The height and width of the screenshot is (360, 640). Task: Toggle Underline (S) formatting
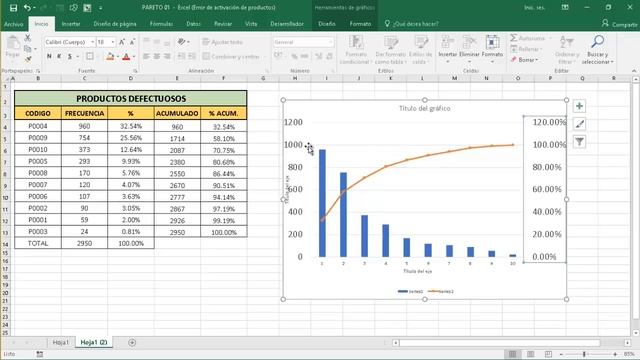70,56
